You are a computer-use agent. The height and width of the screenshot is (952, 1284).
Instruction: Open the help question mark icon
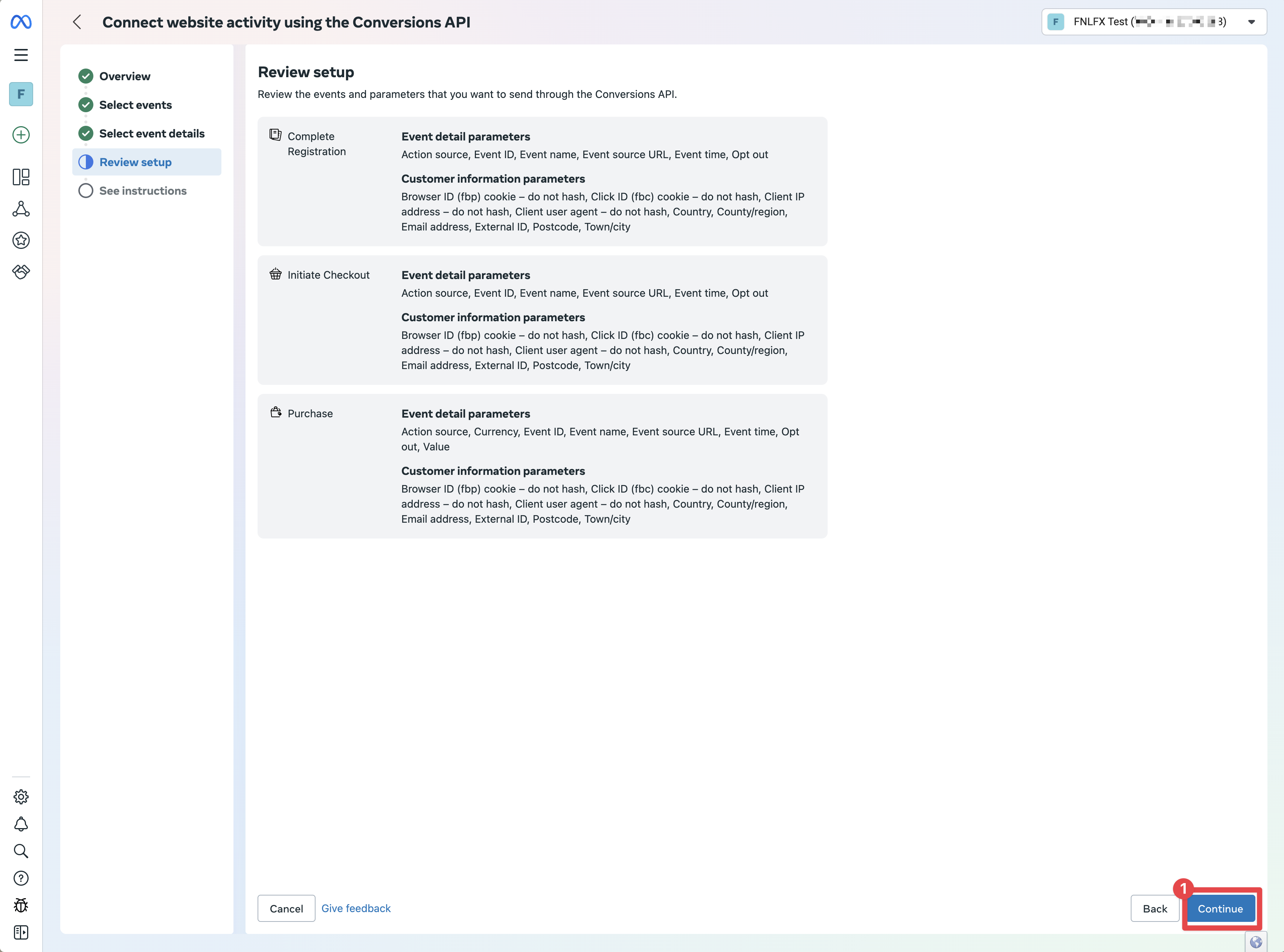[x=21, y=878]
